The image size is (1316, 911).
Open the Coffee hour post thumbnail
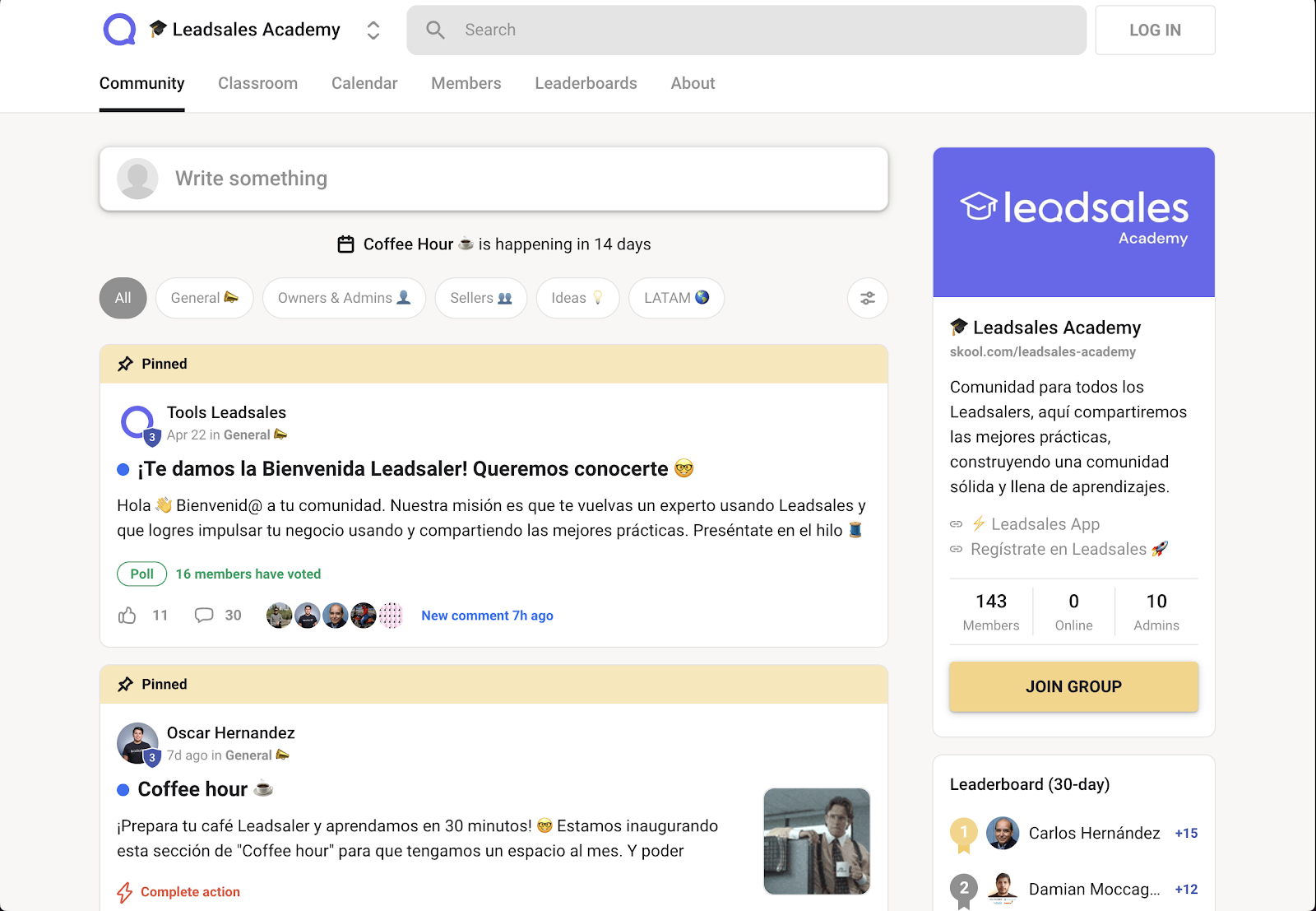point(816,841)
